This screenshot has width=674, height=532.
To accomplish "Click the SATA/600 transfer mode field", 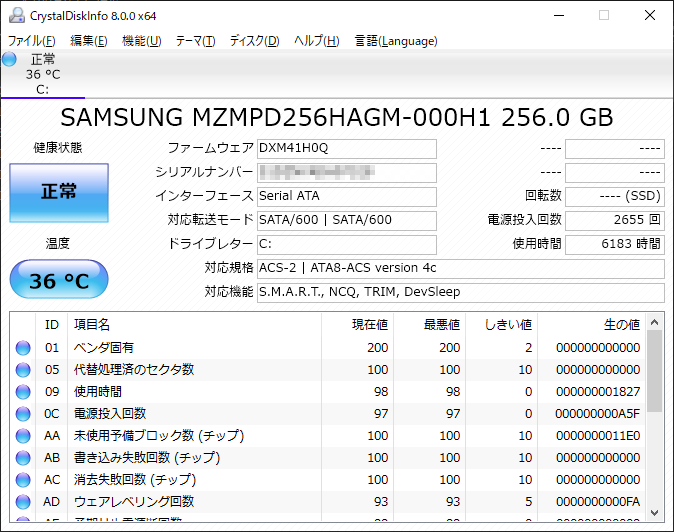I will click(x=347, y=220).
